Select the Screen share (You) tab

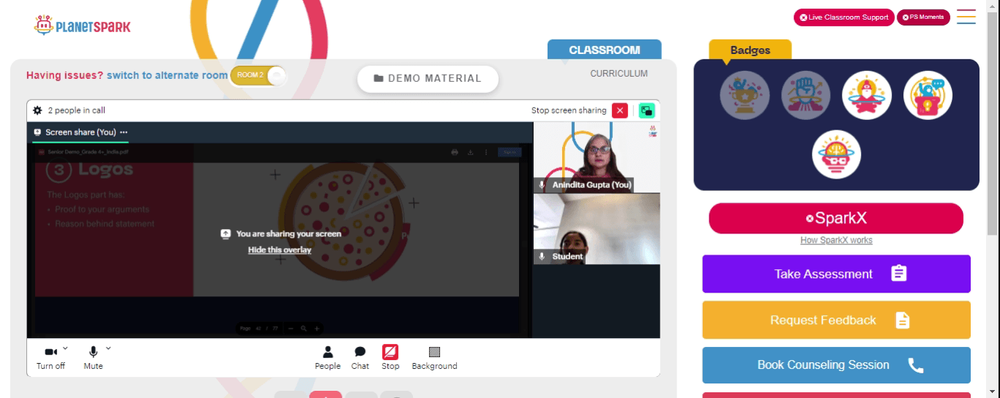[x=80, y=132]
